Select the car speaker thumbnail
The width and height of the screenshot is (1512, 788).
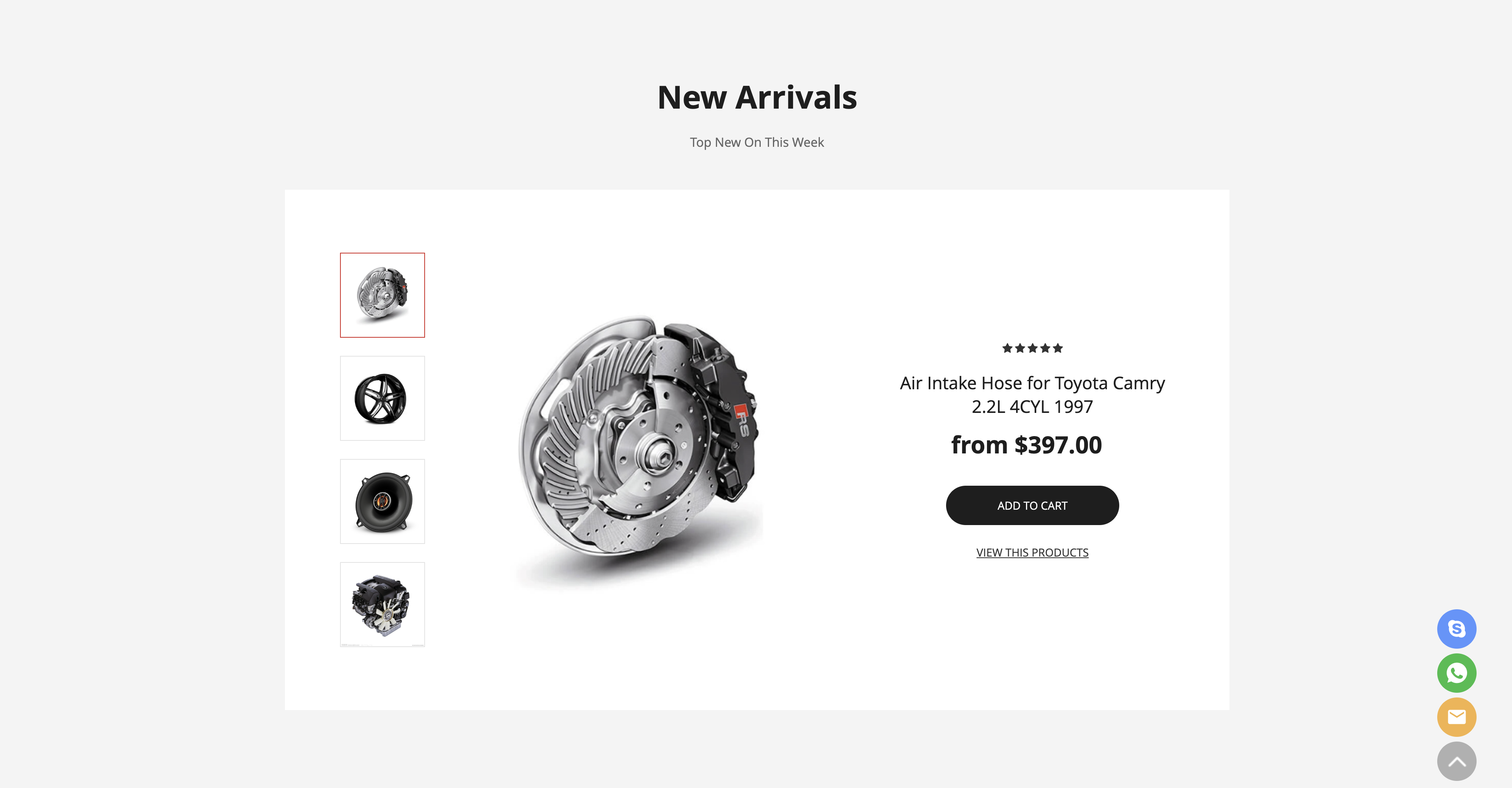(x=382, y=501)
